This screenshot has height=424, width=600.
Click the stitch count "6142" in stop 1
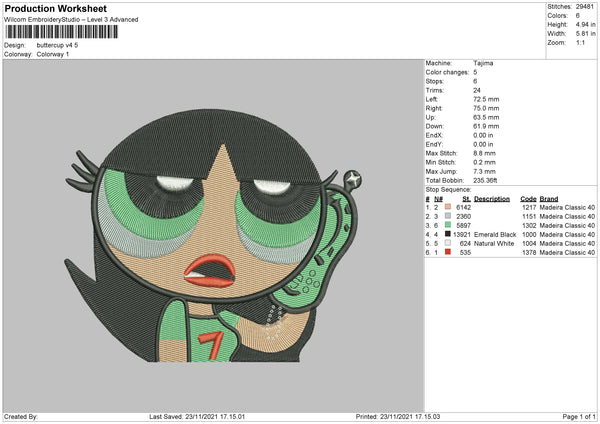(463, 207)
